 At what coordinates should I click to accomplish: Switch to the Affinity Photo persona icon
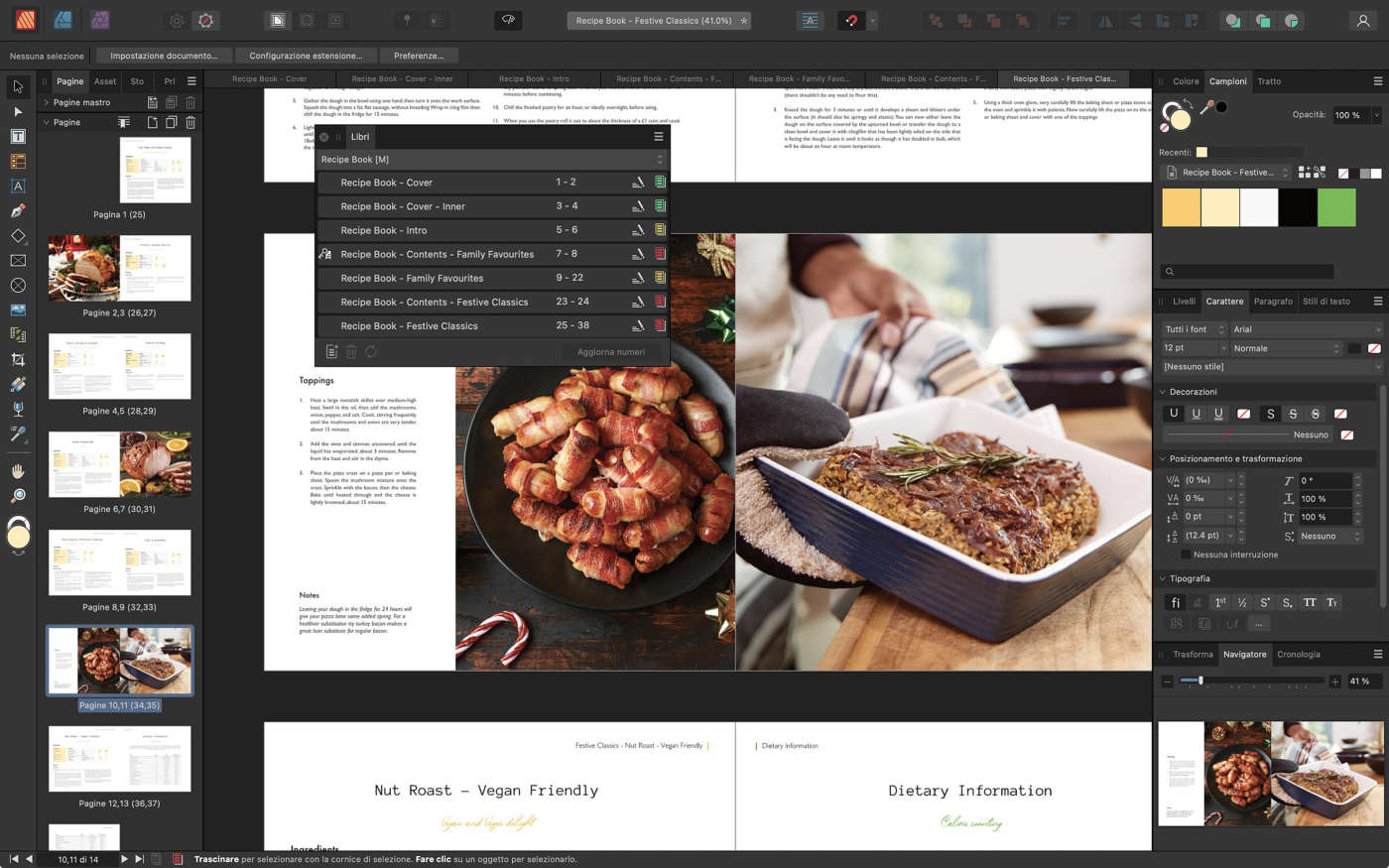coord(99,20)
